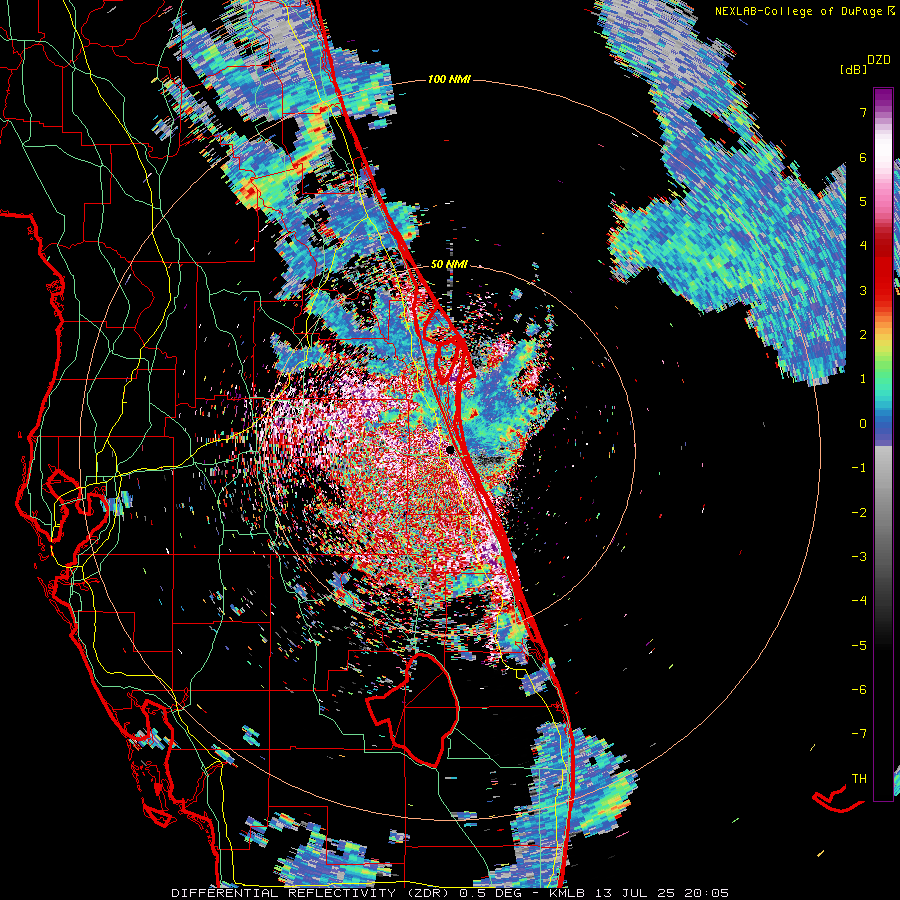The width and height of the screenshot is (900, 900).
Task: Click the -6 dB tick label
Action: click(859, 689)
